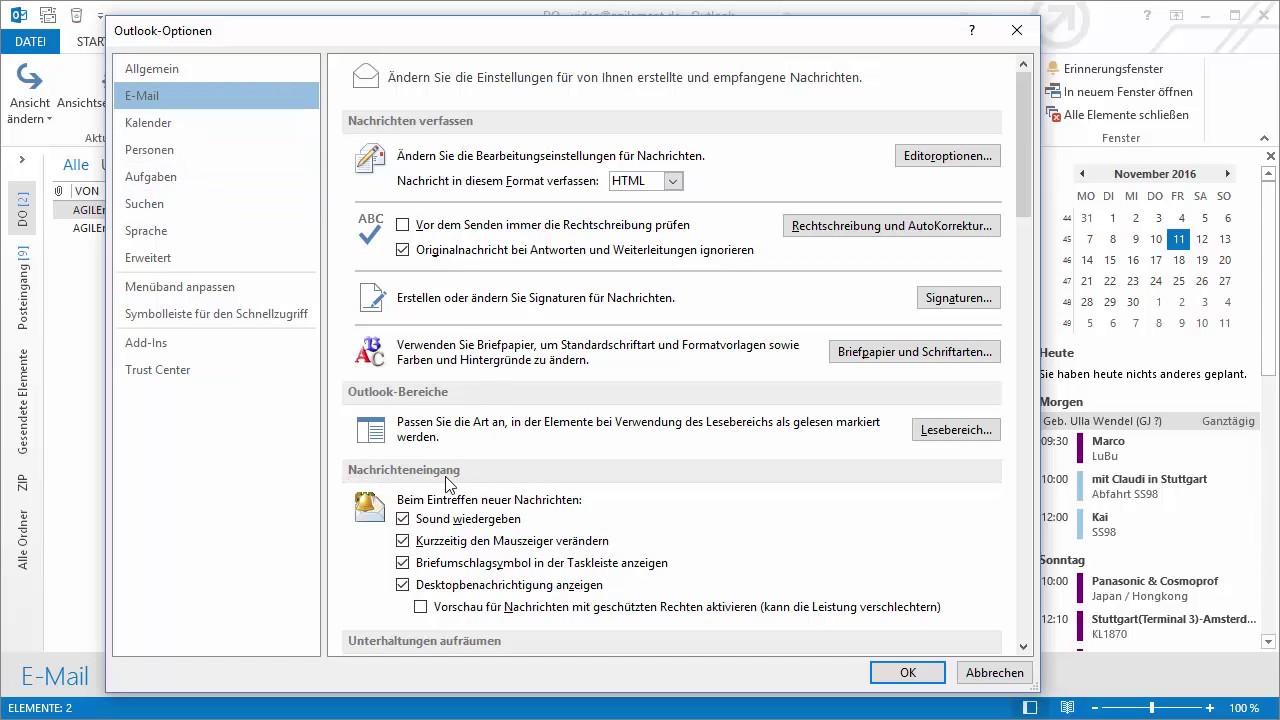
Task: Toggle ignore original message in replies checkbox
Action: [403, 250]
